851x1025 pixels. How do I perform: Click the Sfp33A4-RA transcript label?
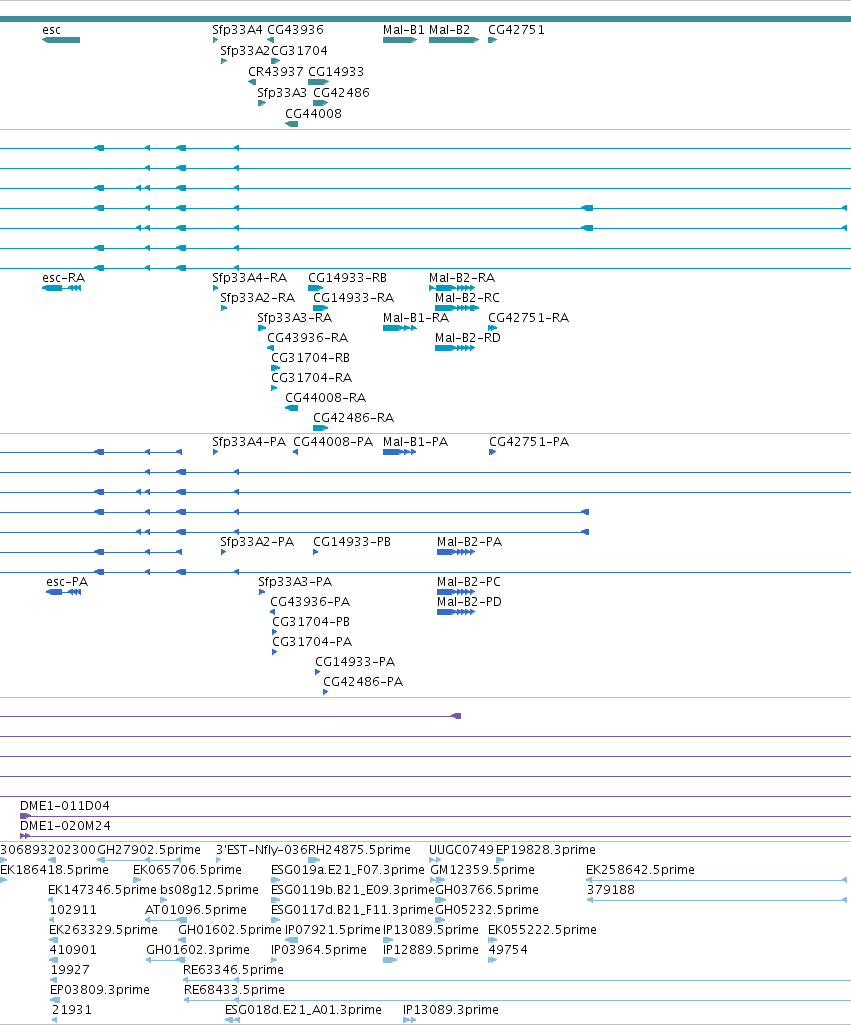click(x=250, y=278)
